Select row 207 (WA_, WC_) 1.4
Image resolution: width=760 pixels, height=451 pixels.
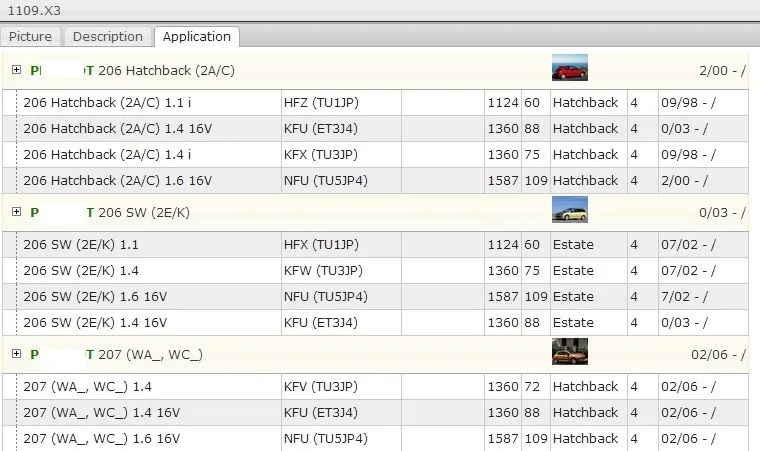(x=376, y=387)
